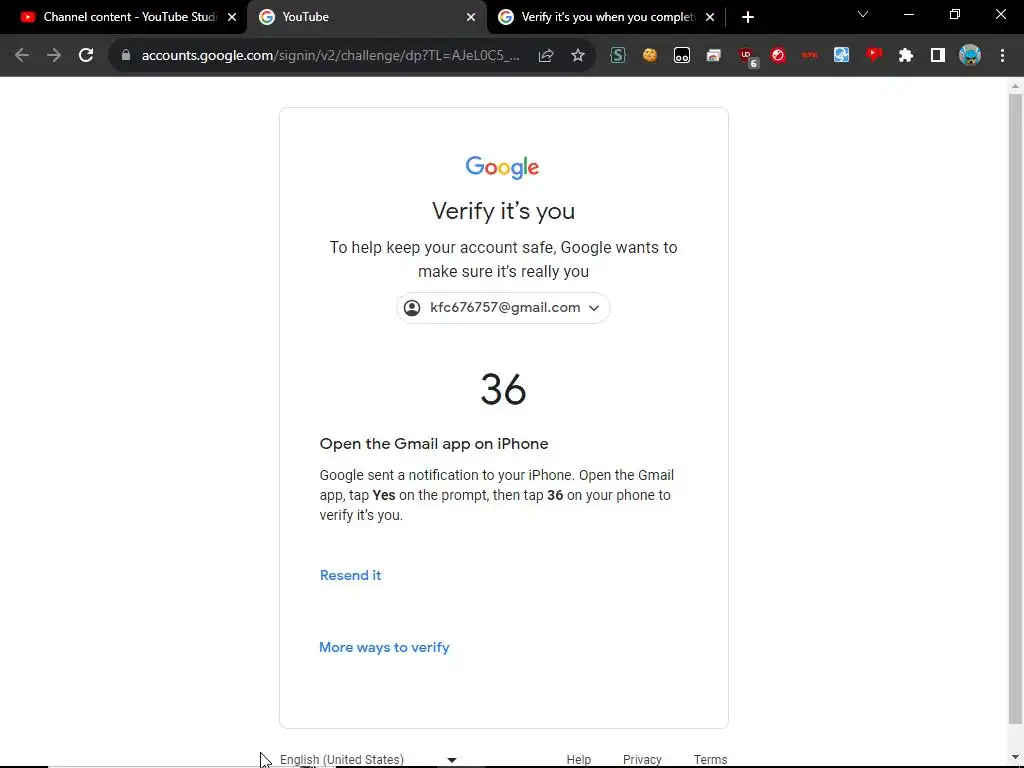The image size is (1024, 768).
Task: Reload the current page
Action: [86, 56]
